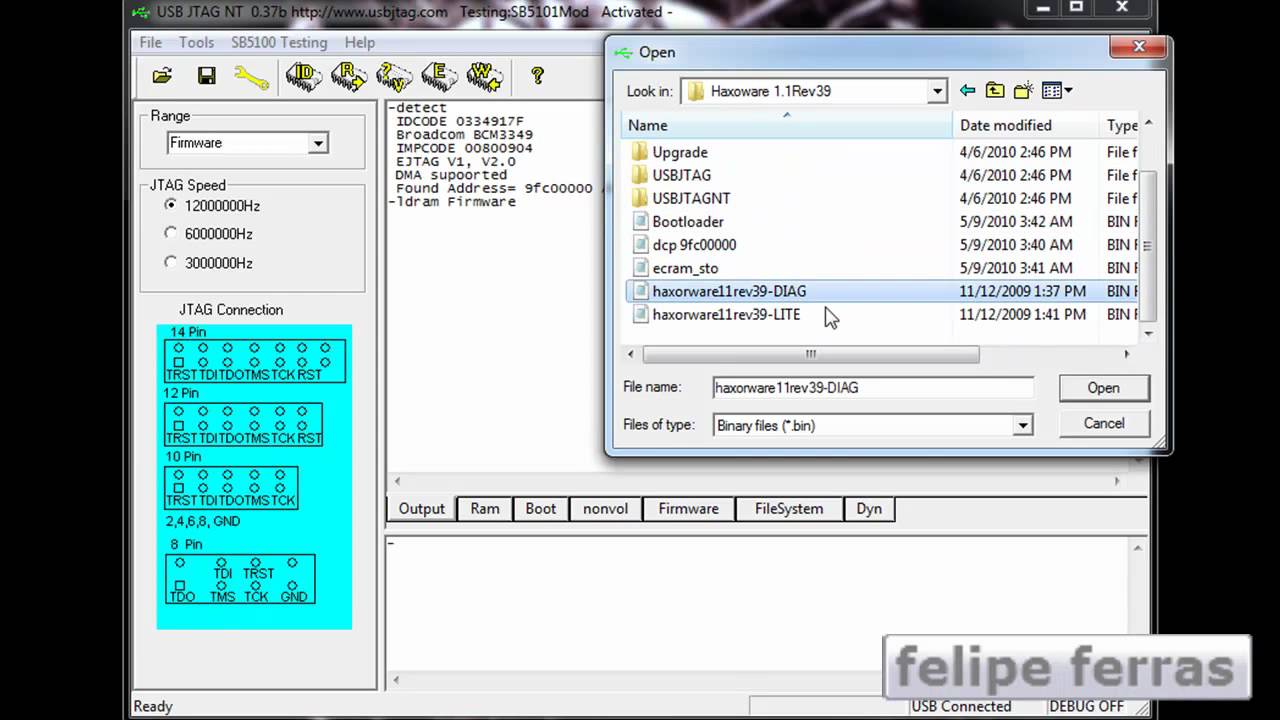Viewport: 1280px width, 720px height.
Task: Click the floppy disk save icon
Action: (207, 76)
